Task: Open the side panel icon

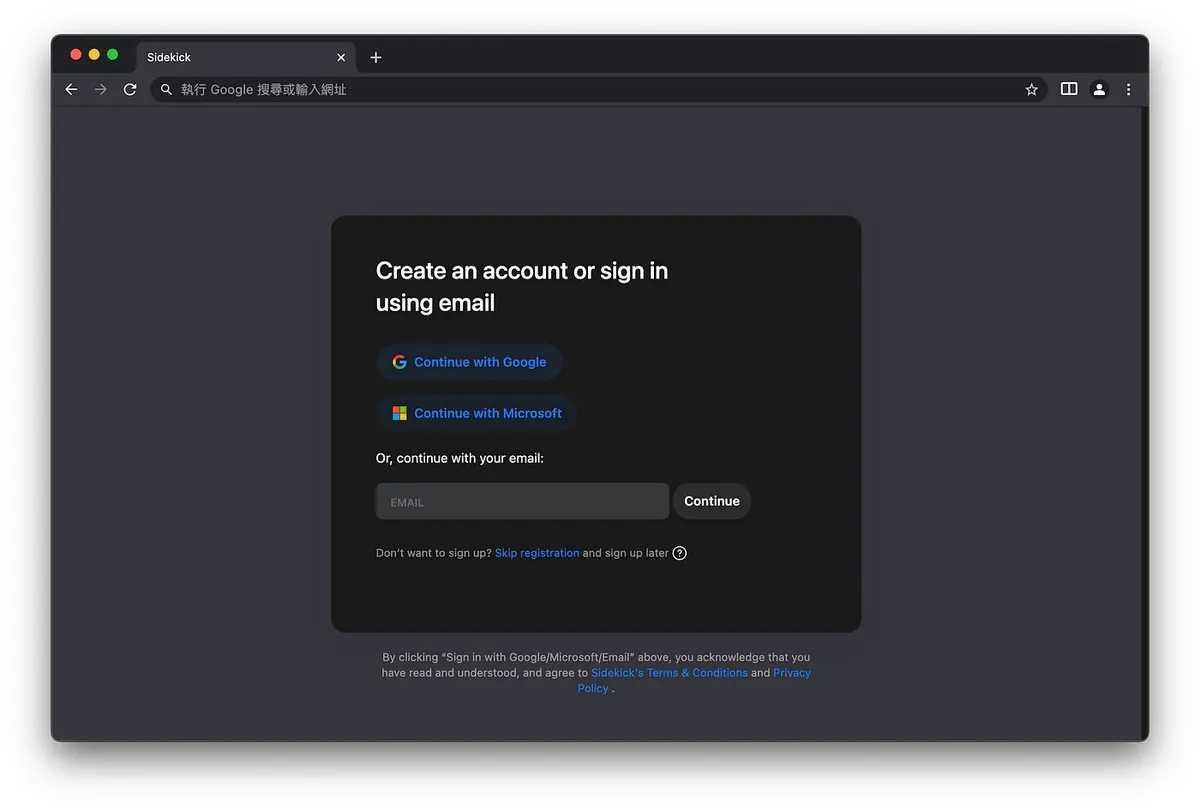Action: pyautogui.click(x=1069, y=89)
